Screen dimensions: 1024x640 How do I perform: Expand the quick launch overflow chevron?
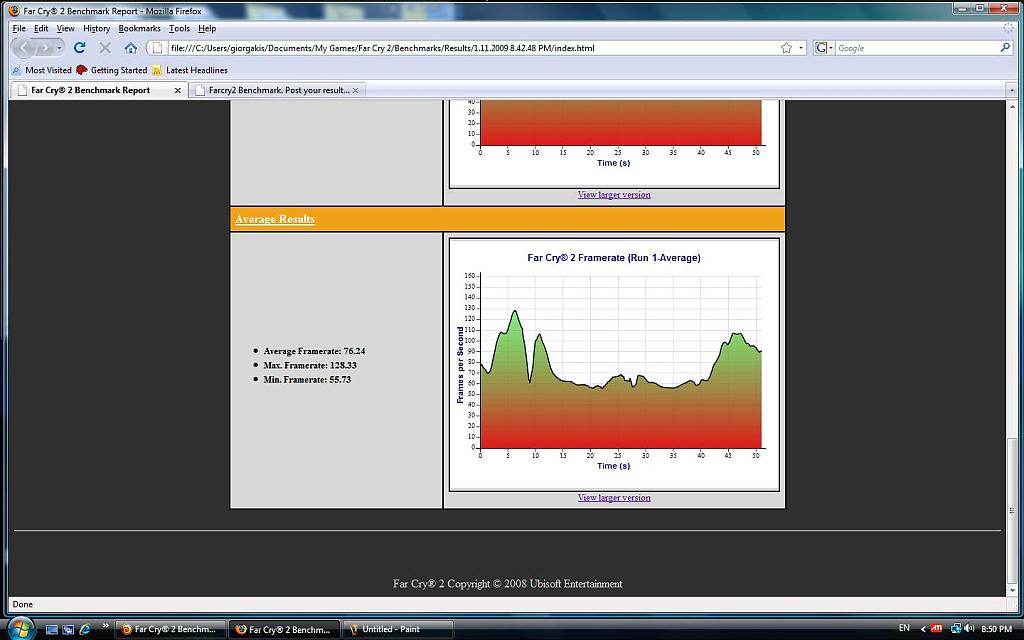105,627
